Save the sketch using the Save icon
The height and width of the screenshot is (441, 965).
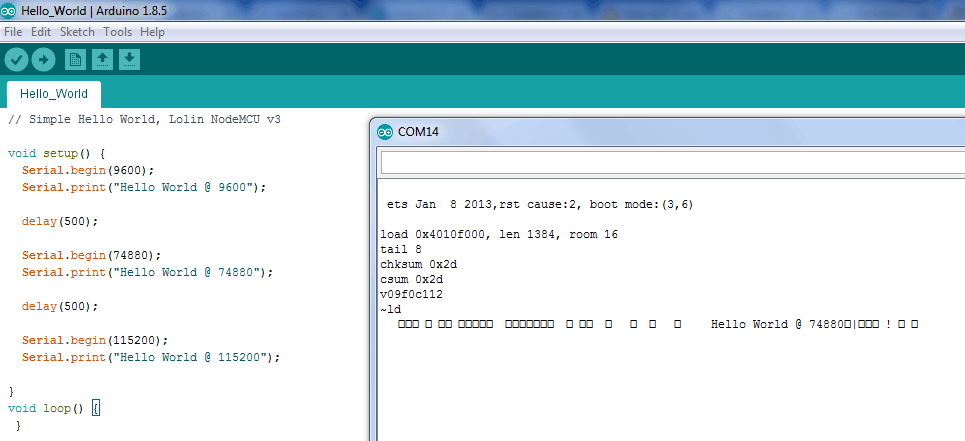tap(129, 60)
